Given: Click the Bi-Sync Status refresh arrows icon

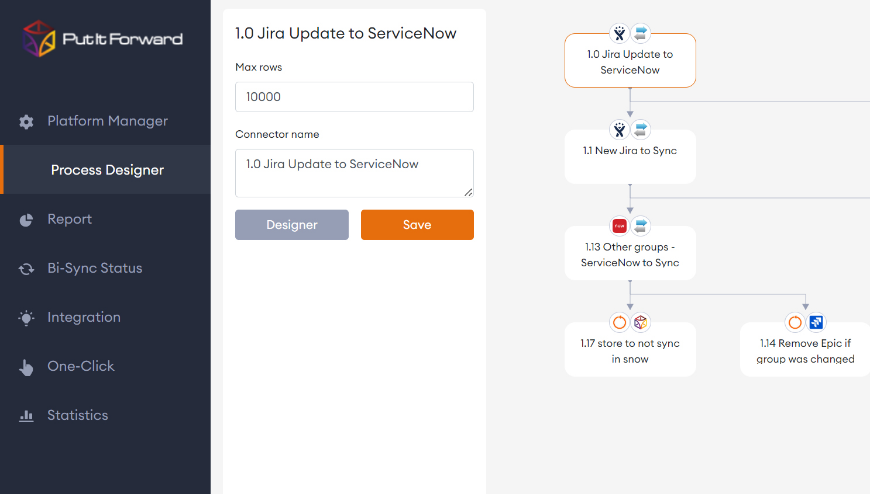Looking at the screenshot, I should tap(27, 269).
